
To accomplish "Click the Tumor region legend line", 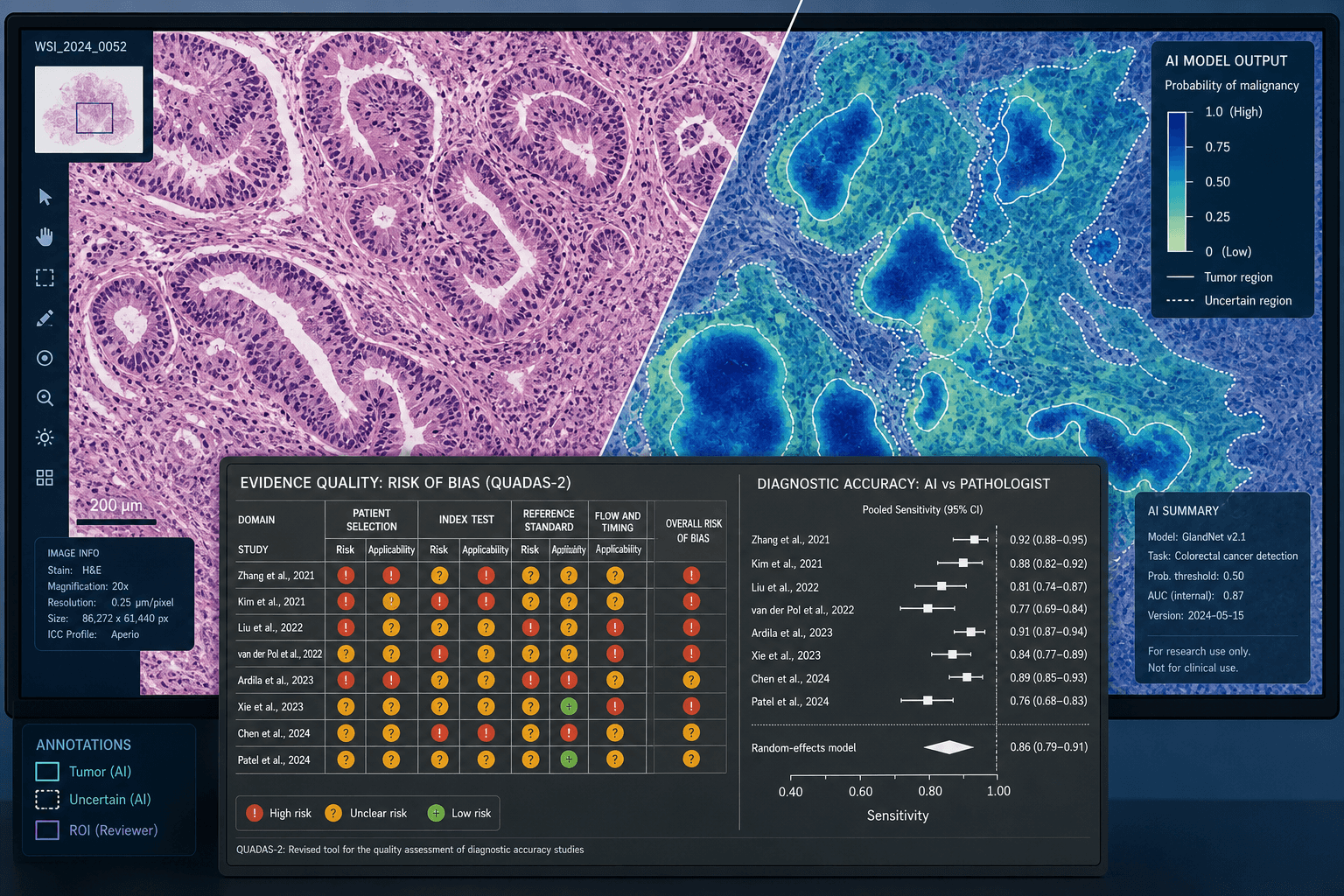I will point(1180,277).
